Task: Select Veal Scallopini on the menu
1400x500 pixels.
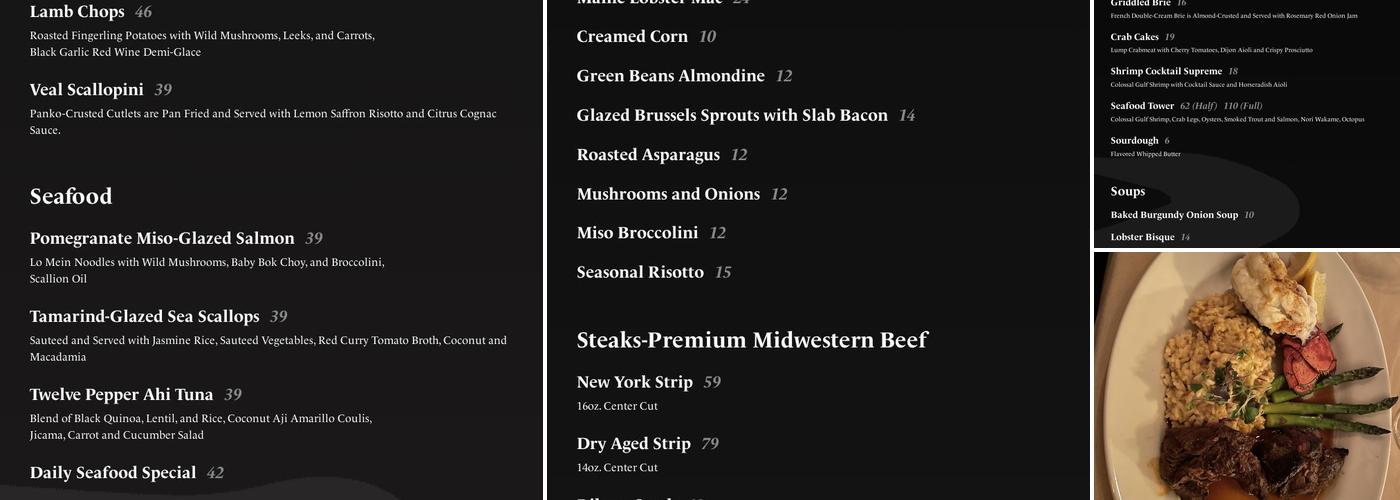Action: (x=87, y=90)
